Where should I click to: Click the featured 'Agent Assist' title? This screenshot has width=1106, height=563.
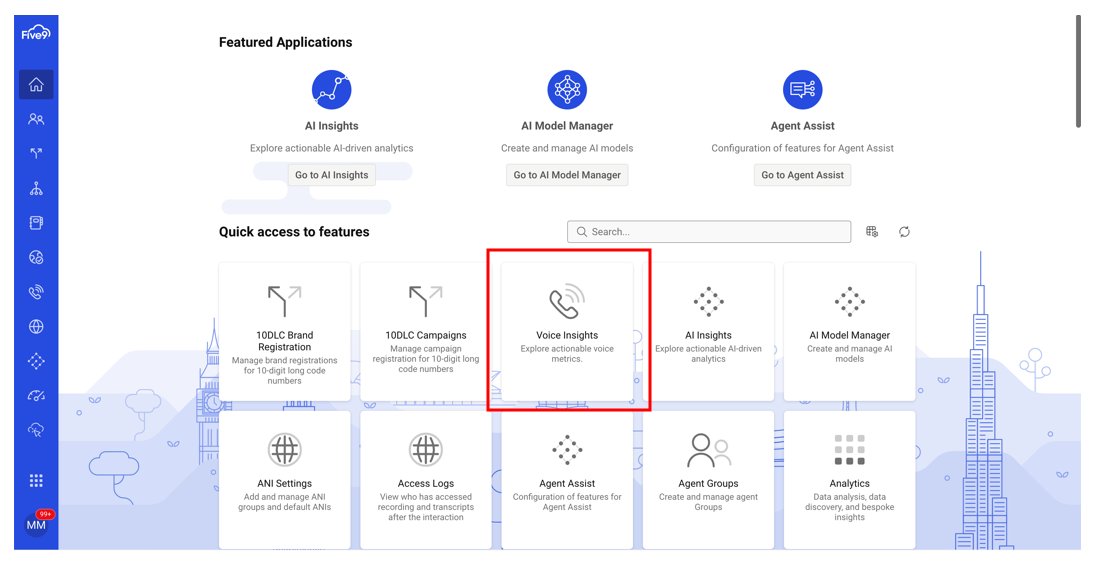coord(803,126)
